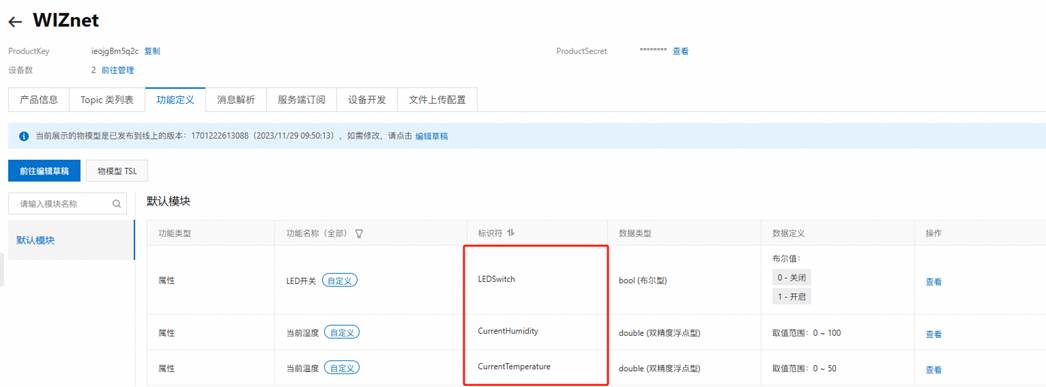Open the 文件上传配置 tab
The width and height of the screenshot is (1046, 387).
click(437, 100)
